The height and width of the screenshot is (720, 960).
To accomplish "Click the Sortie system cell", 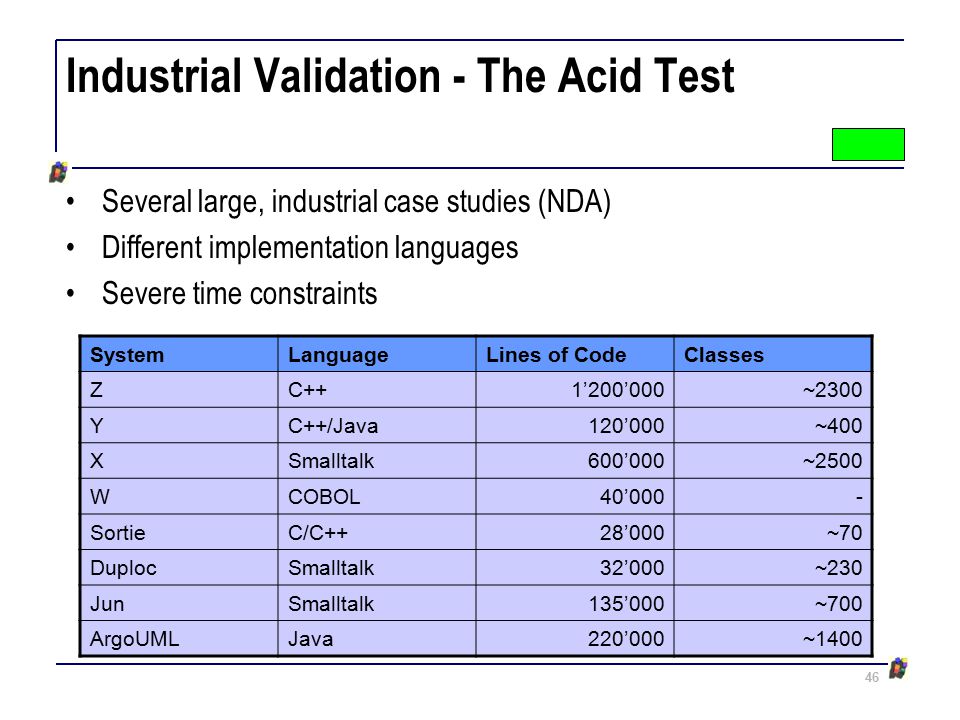I will 179,532.
